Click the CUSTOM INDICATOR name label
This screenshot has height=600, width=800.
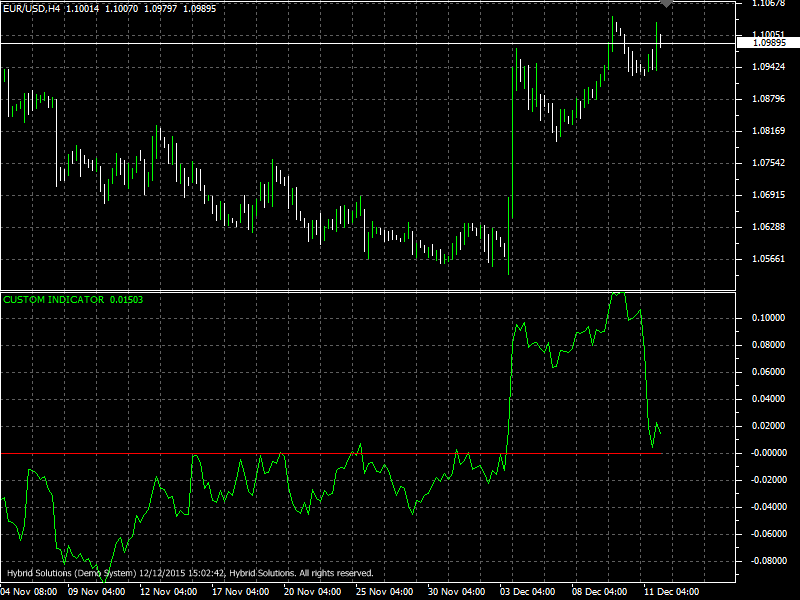(x=55, y=299)
